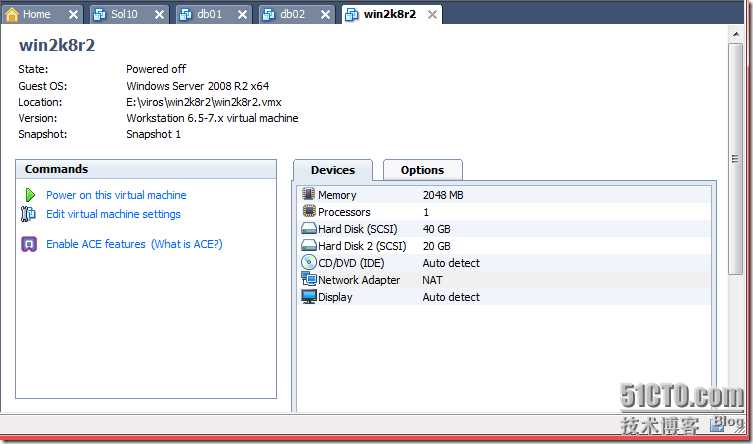Close the win2k8r2 tab

[432, 15]
